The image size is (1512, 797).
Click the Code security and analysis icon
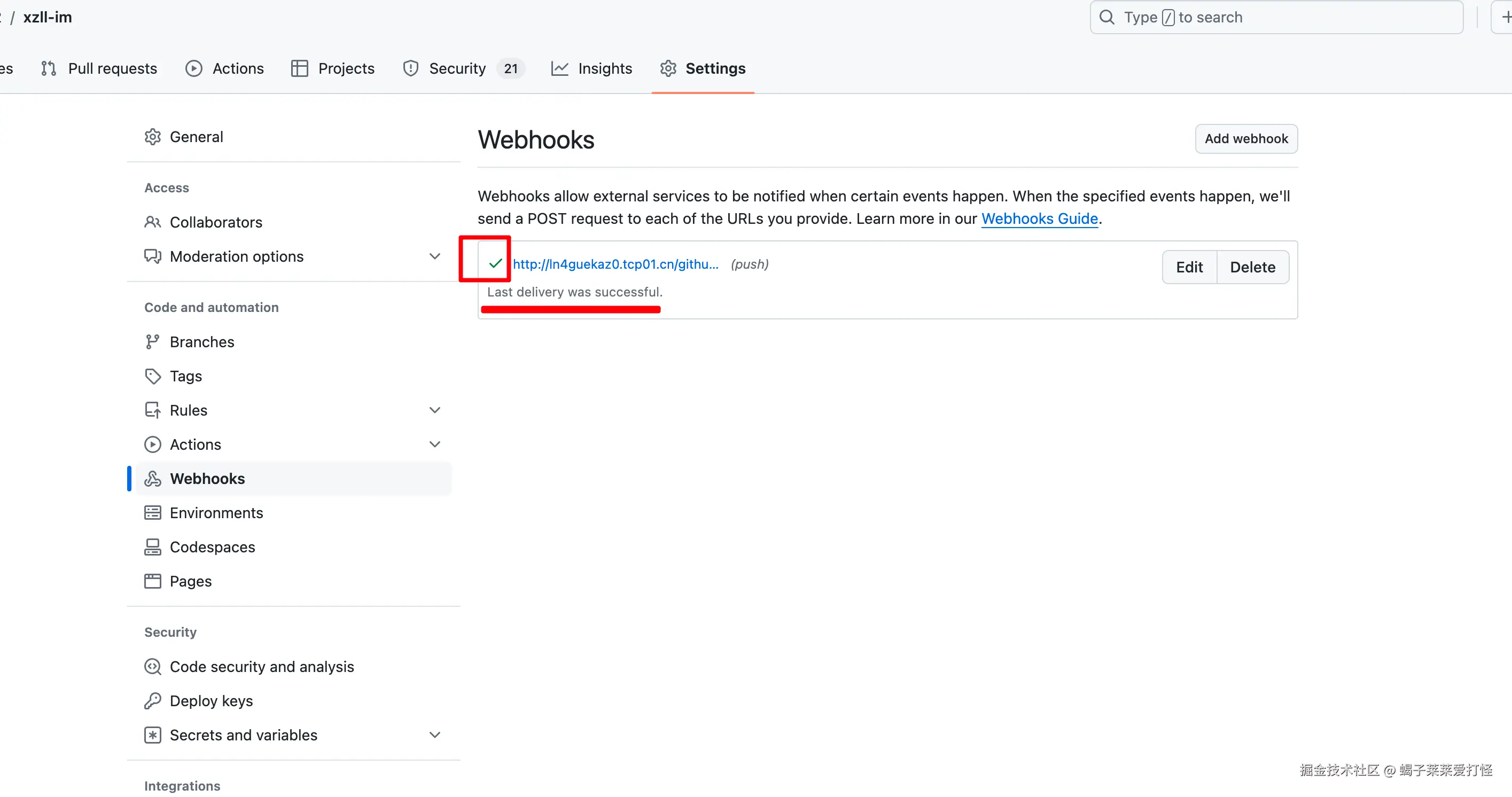pyautogui.click(x=153, y=667)
